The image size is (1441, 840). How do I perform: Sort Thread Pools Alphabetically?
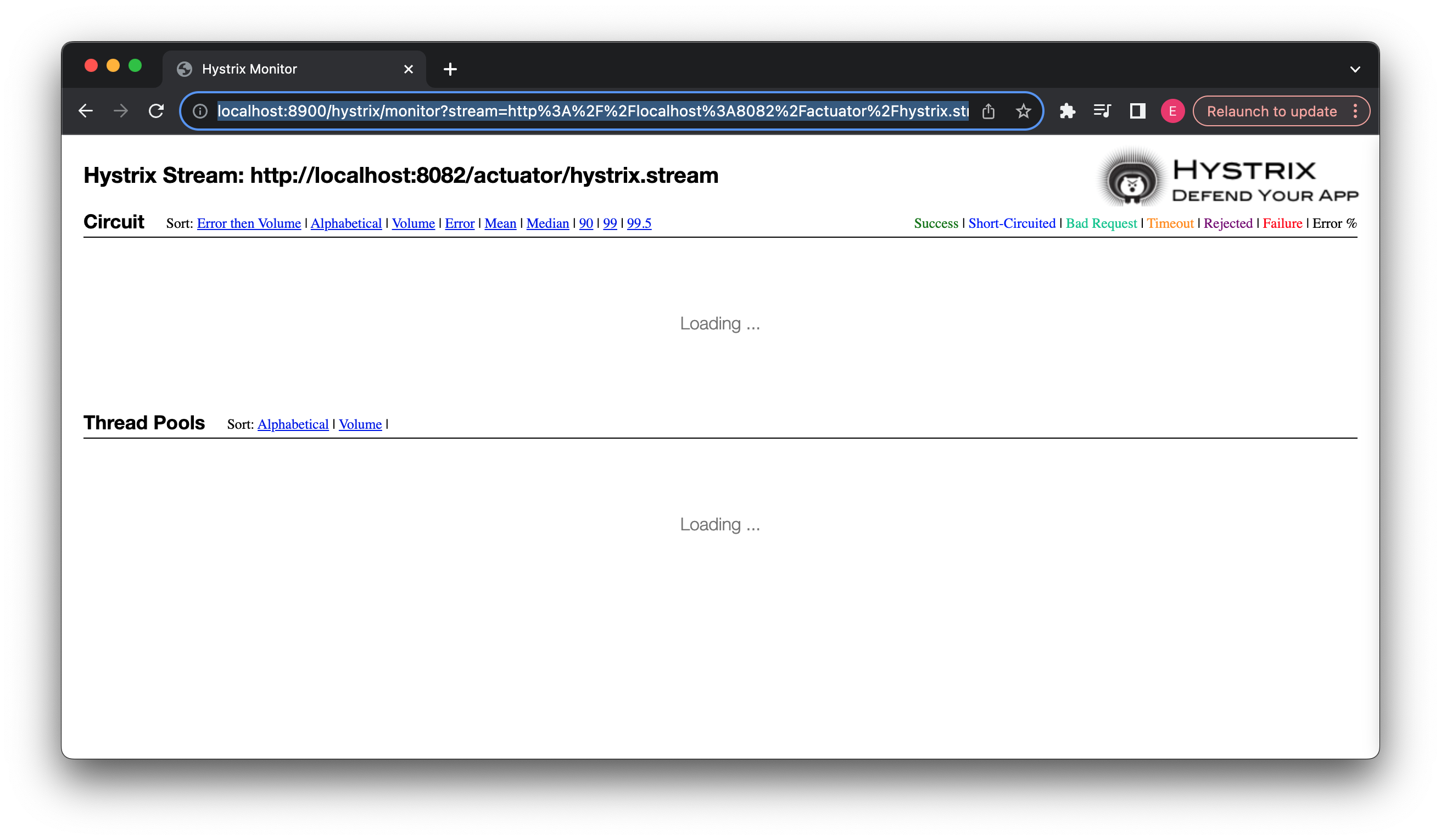pos(294,423)
